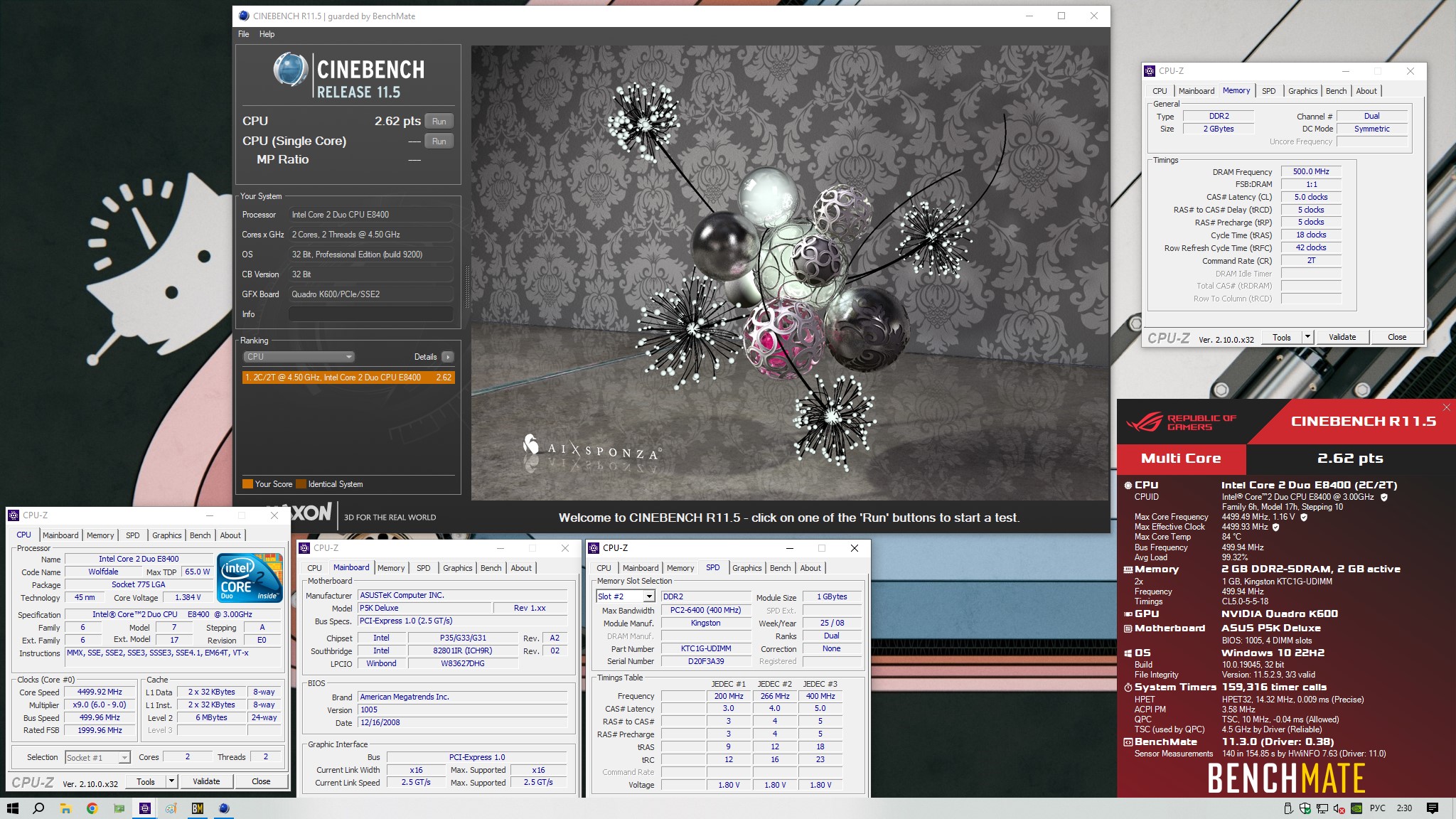Open taskbar search magnifier
This screenshot has width=1456, height=819.
[38, 808]
